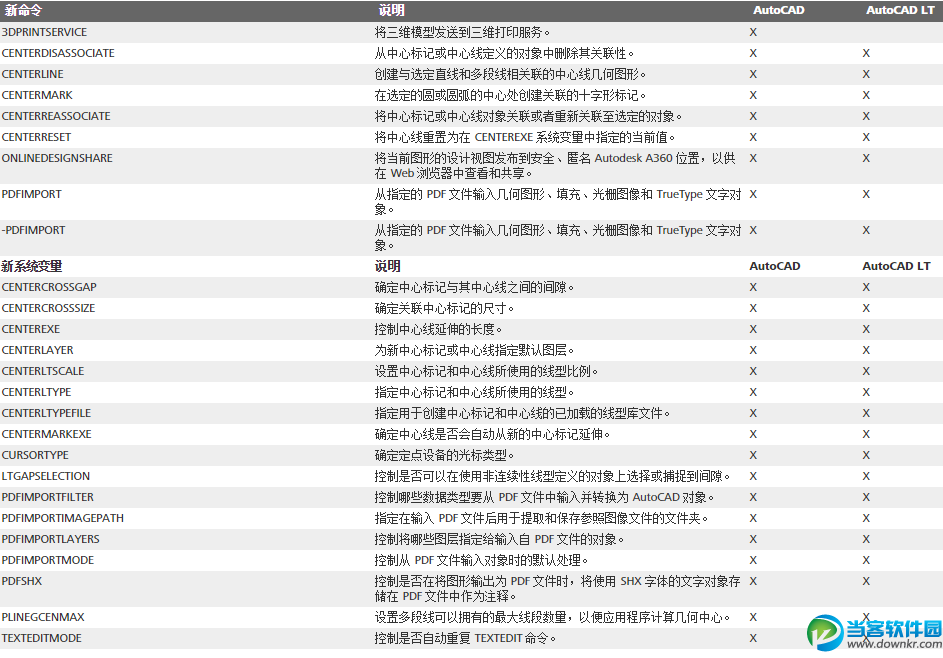Select the CENTERREASSOCIATE command name
The height and width of the screenshot is (658, 943).
pyautogui.click(x=56, y=117)
